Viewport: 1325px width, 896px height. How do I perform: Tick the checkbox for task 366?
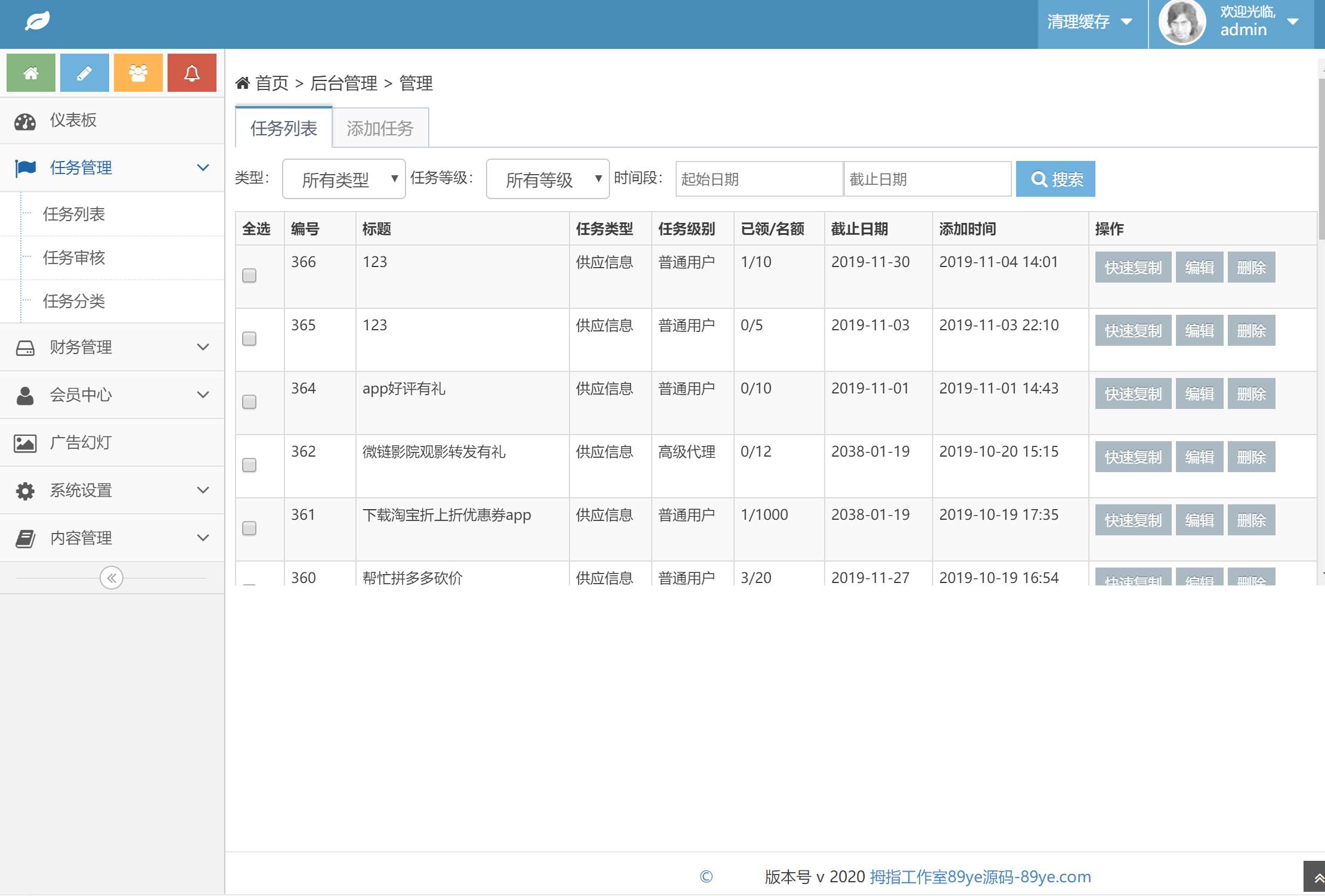tap(249, 275)
